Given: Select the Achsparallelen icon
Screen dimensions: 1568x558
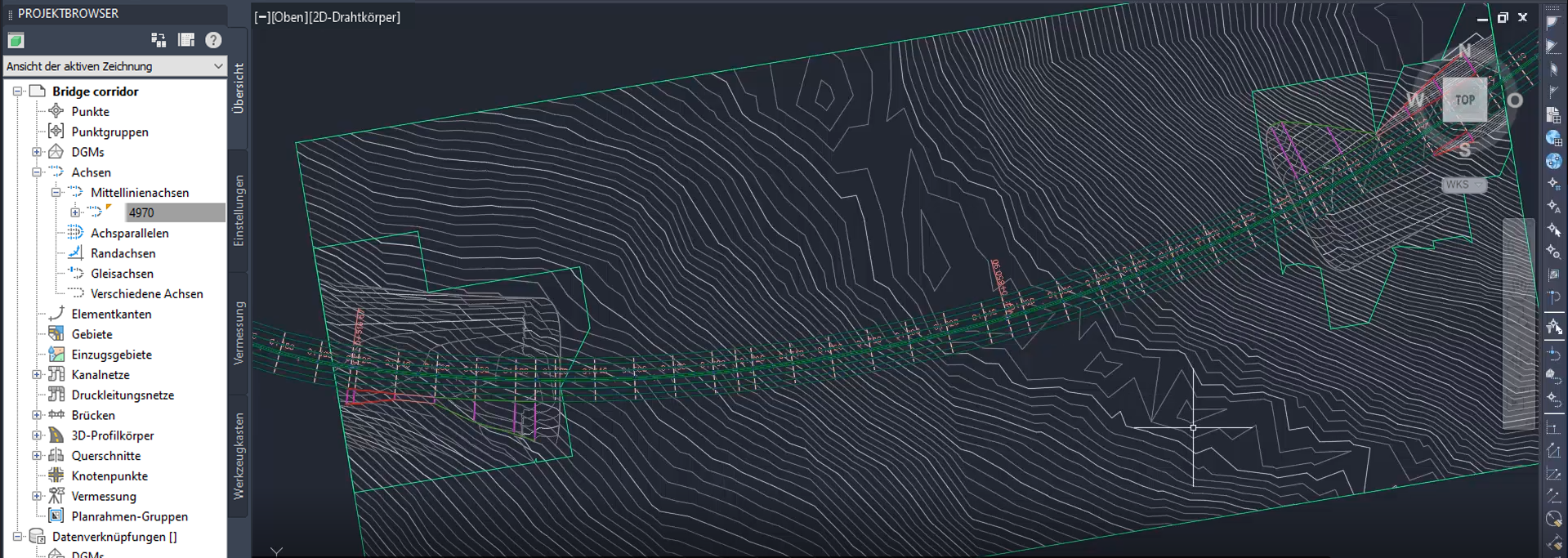Looking at the screenshot, I should (x=76, y=233).
